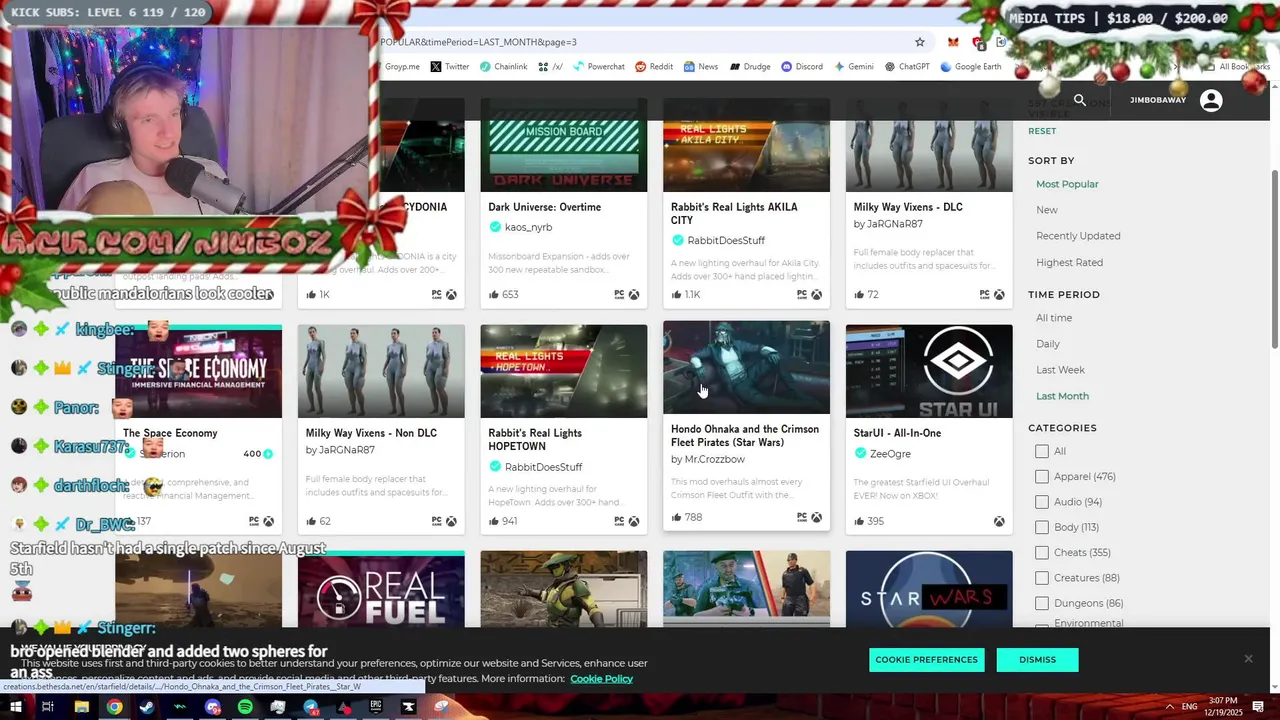Set time period to Daily
Screen dimensions: 1280x720
point(1048,344)
